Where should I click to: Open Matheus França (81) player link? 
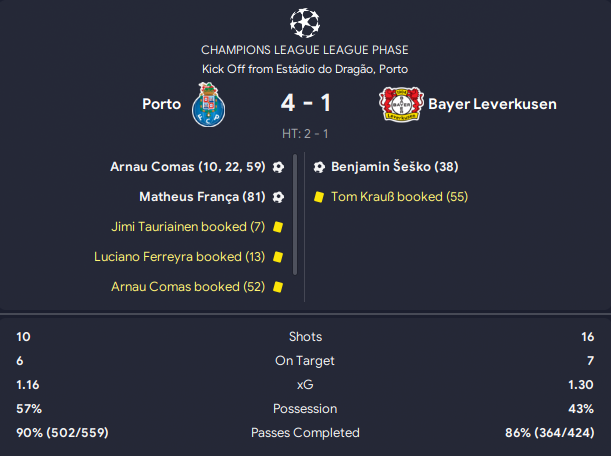[201, 197]
